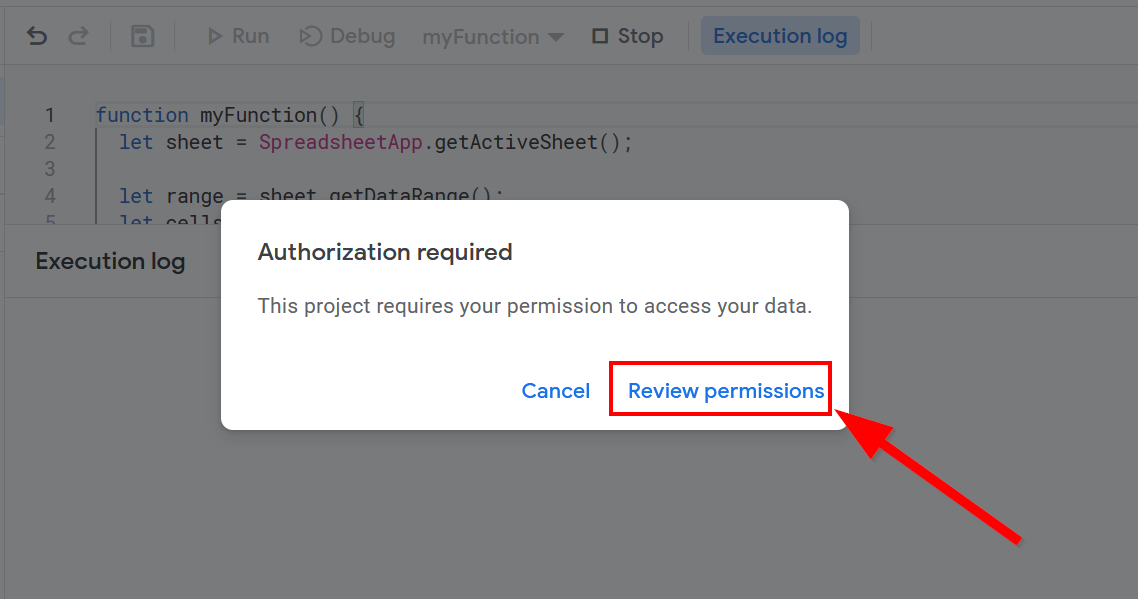
Task: Click SpreadsheetApp in the code
Action: [342, 142]
